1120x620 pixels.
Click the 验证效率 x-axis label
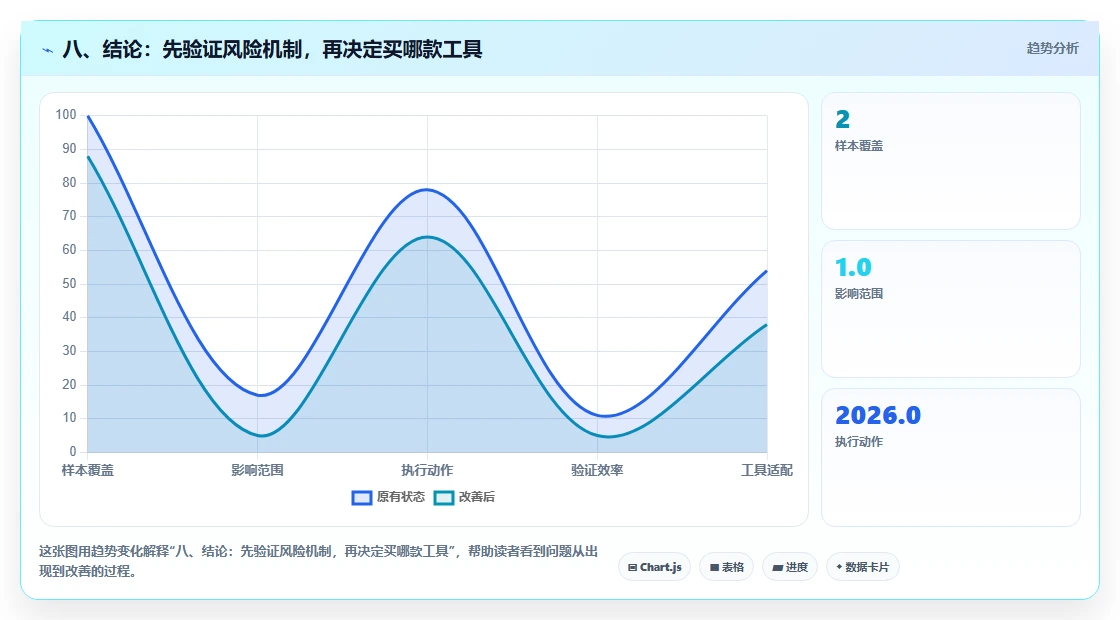point(597,470)
